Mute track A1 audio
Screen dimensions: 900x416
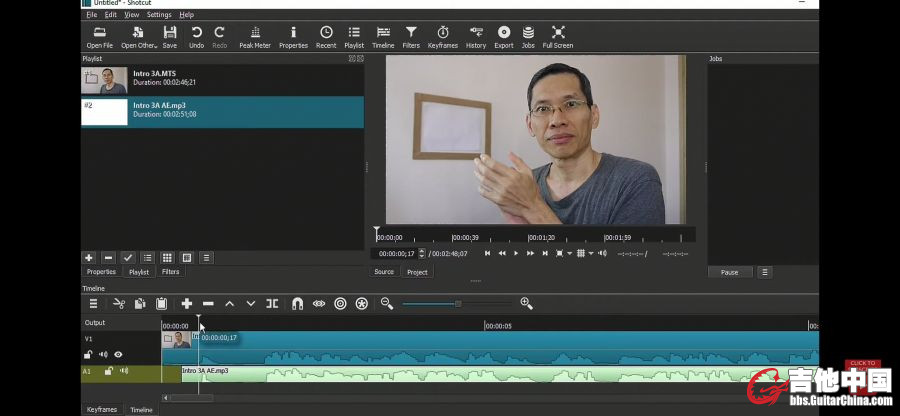(123, 371)
